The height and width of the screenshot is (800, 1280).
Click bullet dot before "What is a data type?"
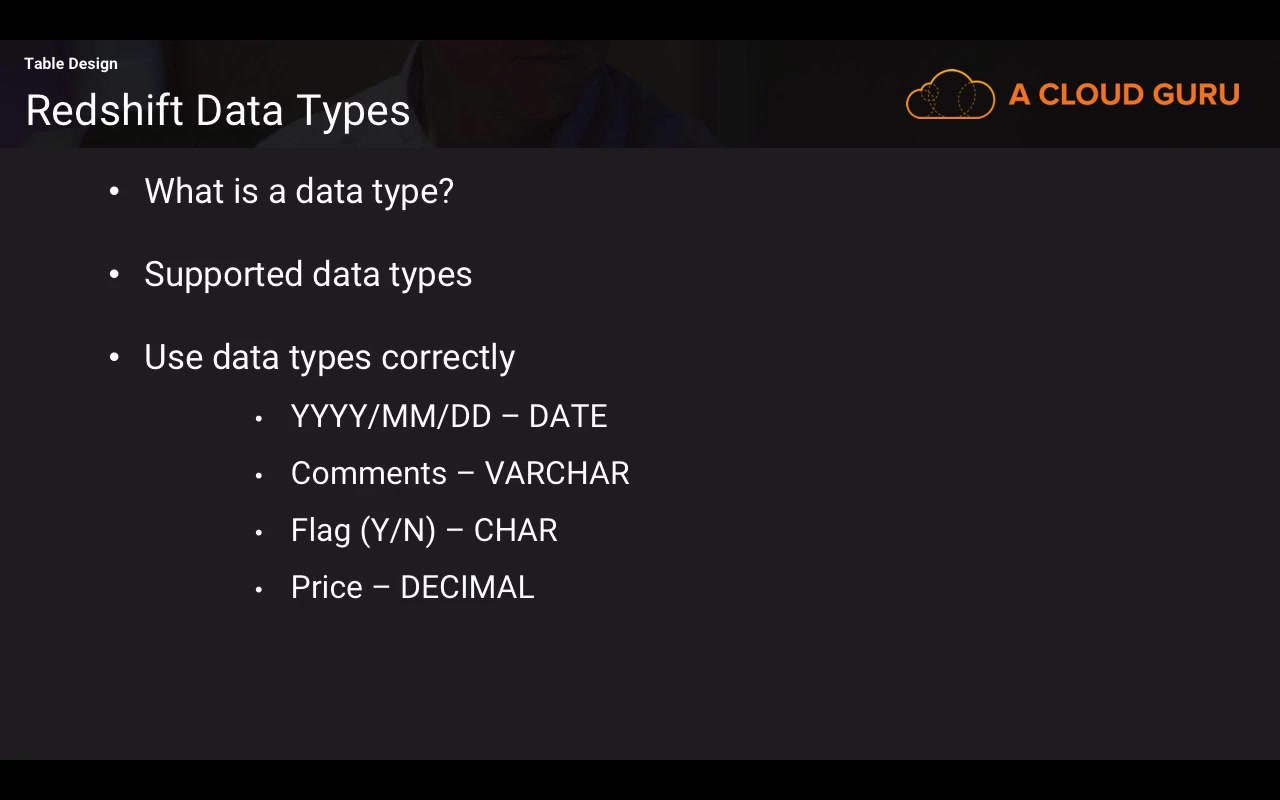(x=114, y=191)
